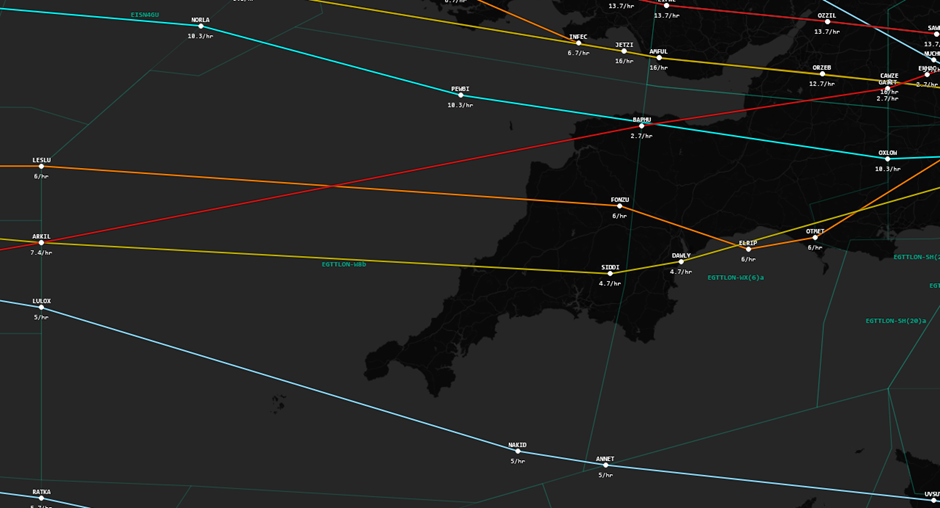Viewport: 940px width, 508px height.
Task: Select the INFEC waypoint dot
Action: 579,43
